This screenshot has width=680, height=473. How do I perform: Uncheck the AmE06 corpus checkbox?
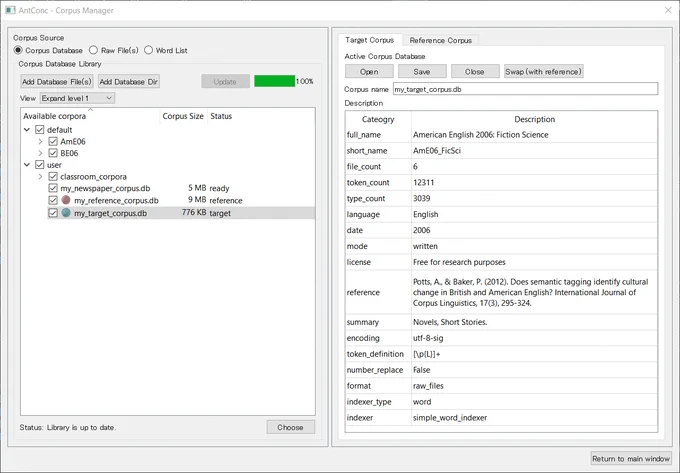click(53, 141)
